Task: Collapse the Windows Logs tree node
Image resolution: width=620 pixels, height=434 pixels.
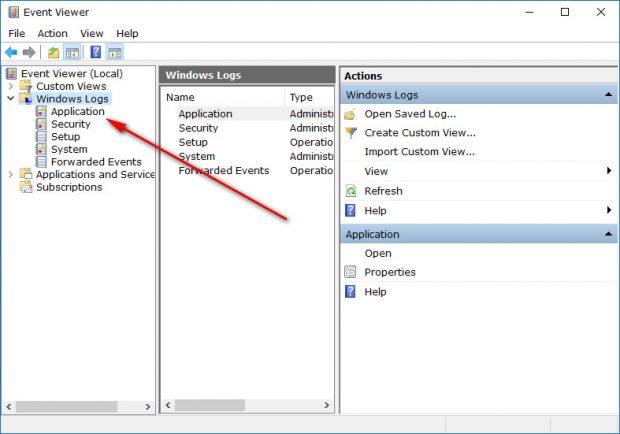Action: click(x=11, y=98)
